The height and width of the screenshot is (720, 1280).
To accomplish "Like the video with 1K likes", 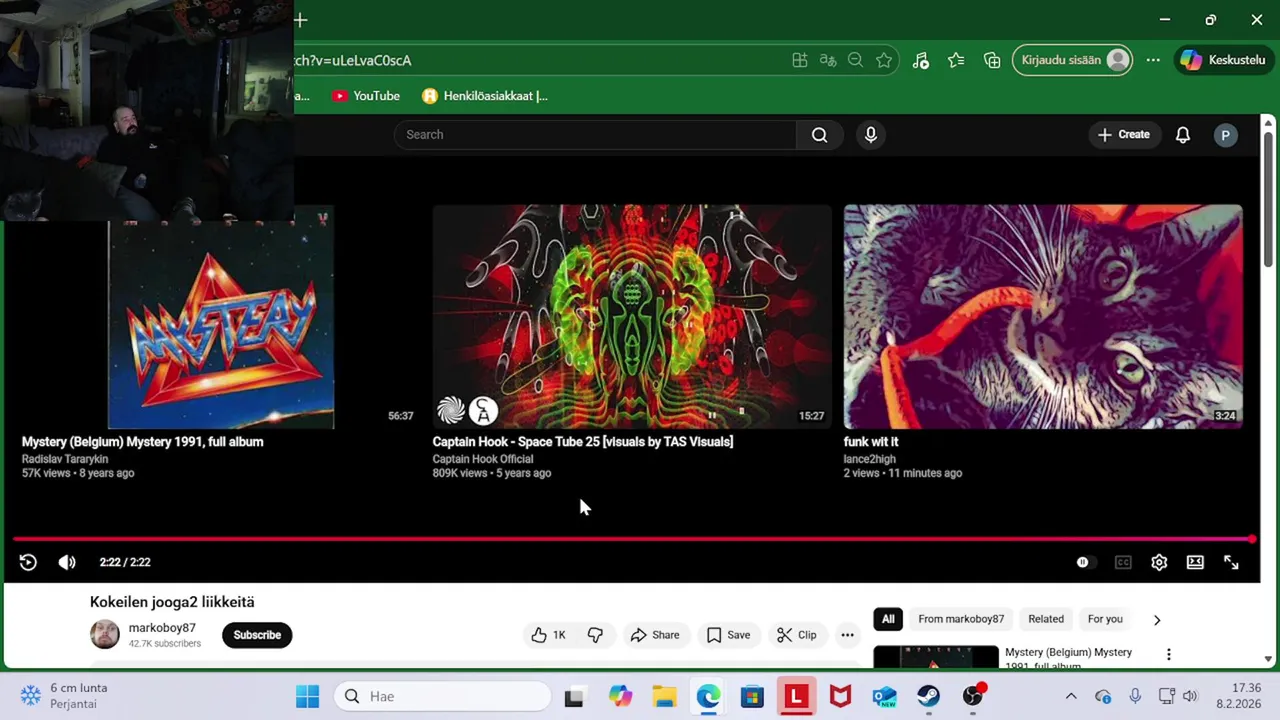I will pyautogui.click(x=548, y=635).
